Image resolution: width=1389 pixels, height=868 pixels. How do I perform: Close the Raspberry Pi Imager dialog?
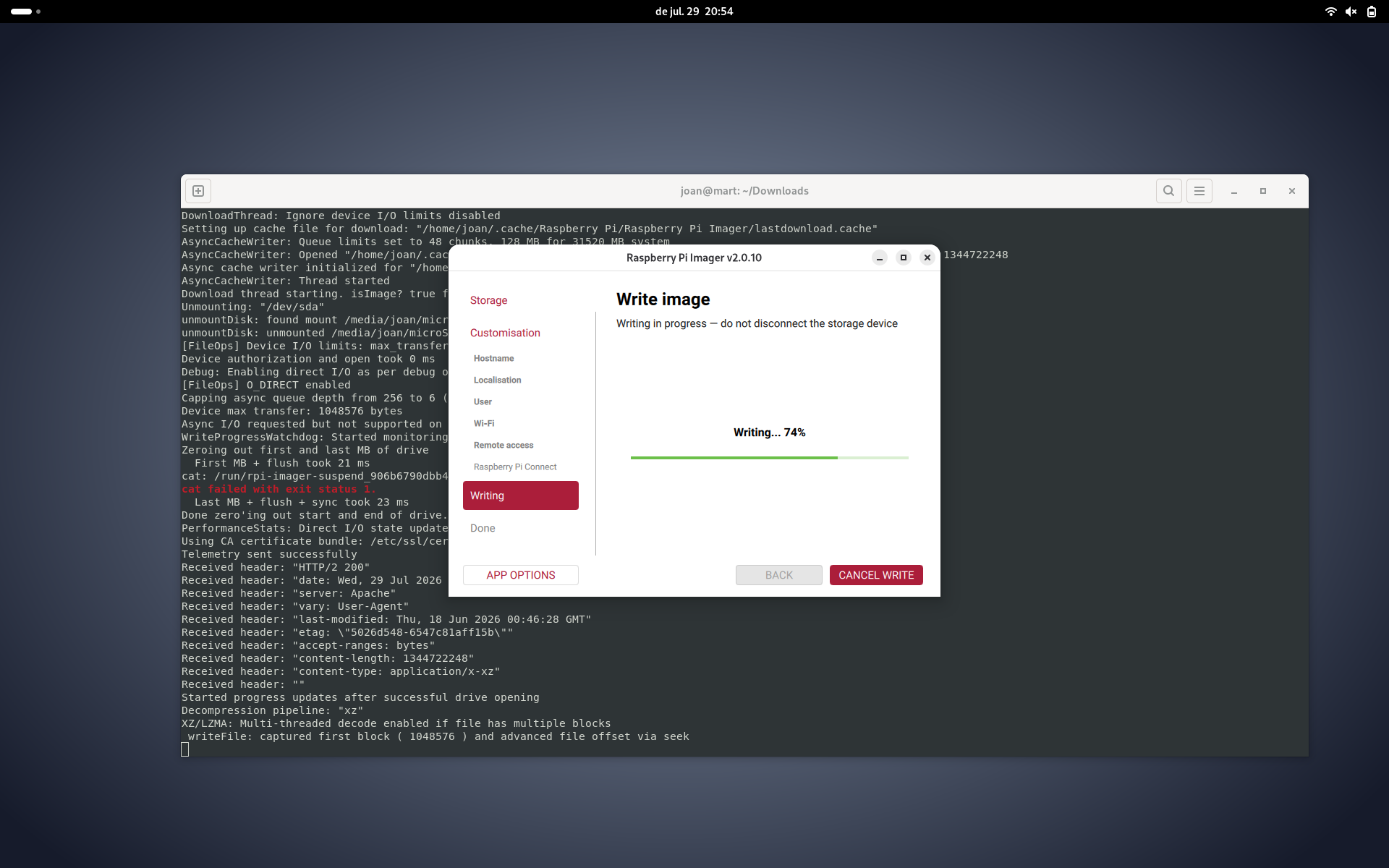click(x=927, y=258)
